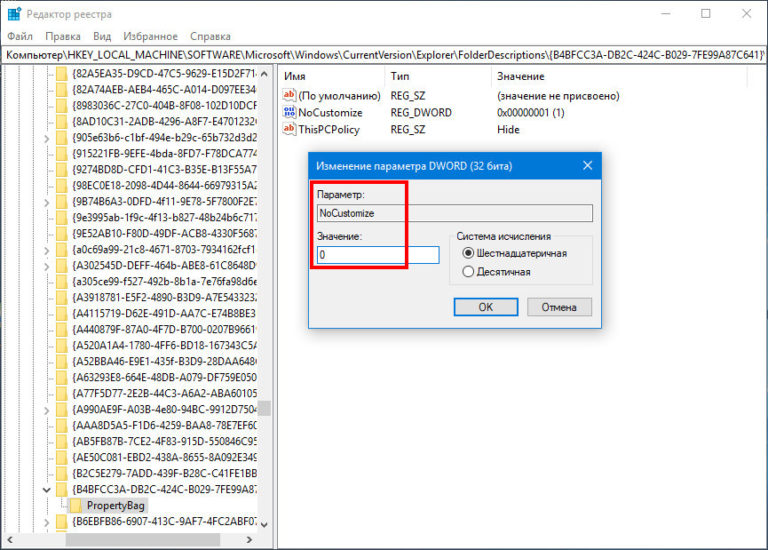Open the Файл menu
This screenshot has height=550, width=768.
tap(19, 35)
